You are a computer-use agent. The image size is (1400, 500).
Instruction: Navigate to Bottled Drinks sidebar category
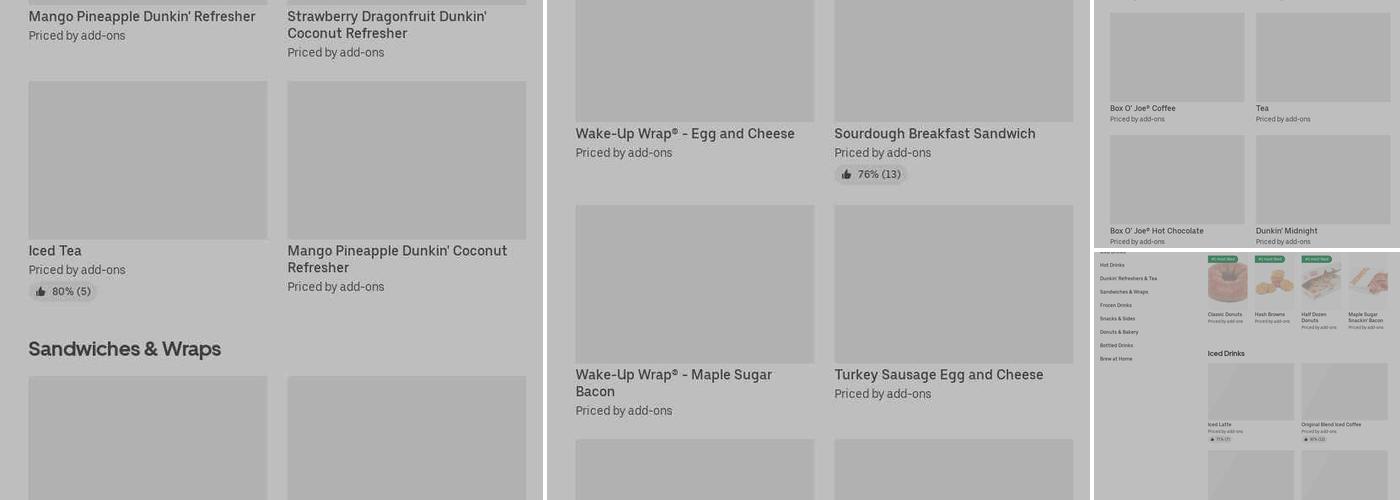coord(1117,345)
